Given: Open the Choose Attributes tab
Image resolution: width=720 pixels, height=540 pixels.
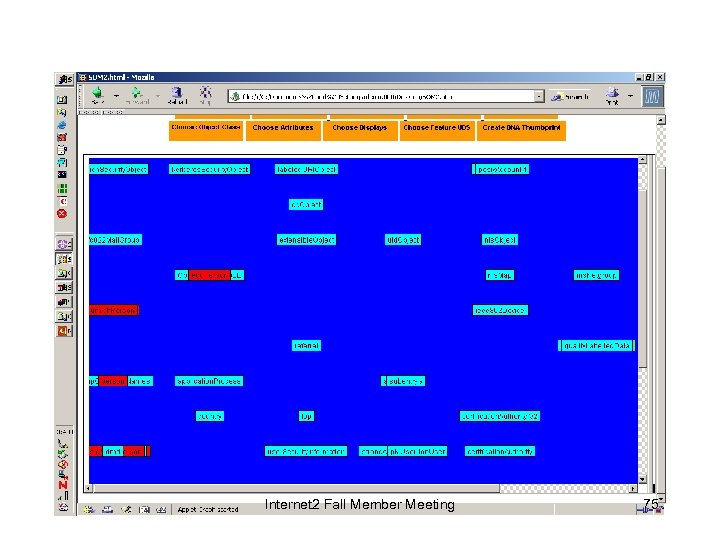Looking at the screenshot, I should (283, 130).
